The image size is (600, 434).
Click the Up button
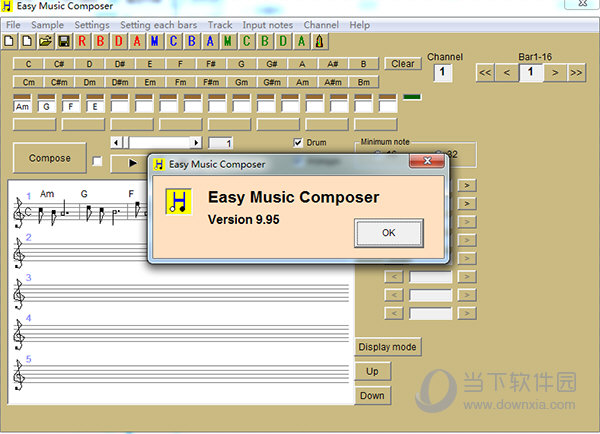[x=372, y=371]
